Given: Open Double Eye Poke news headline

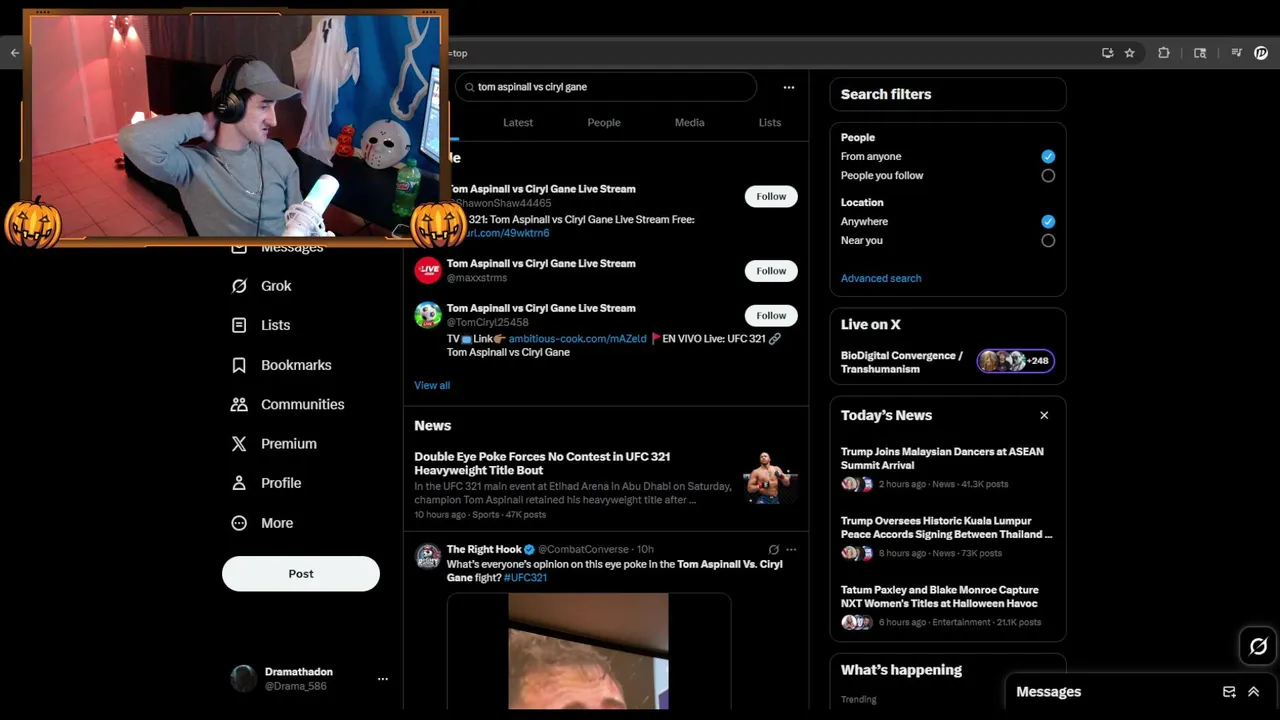Looking at the screenshot, I should [x=542, y=463].
